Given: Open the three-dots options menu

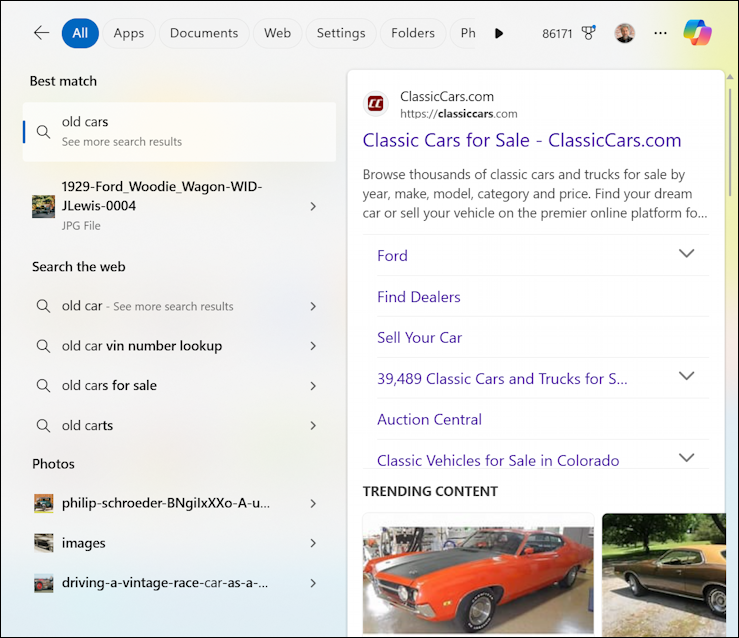Looking at the screenshot, I should [x=660, y=33].
